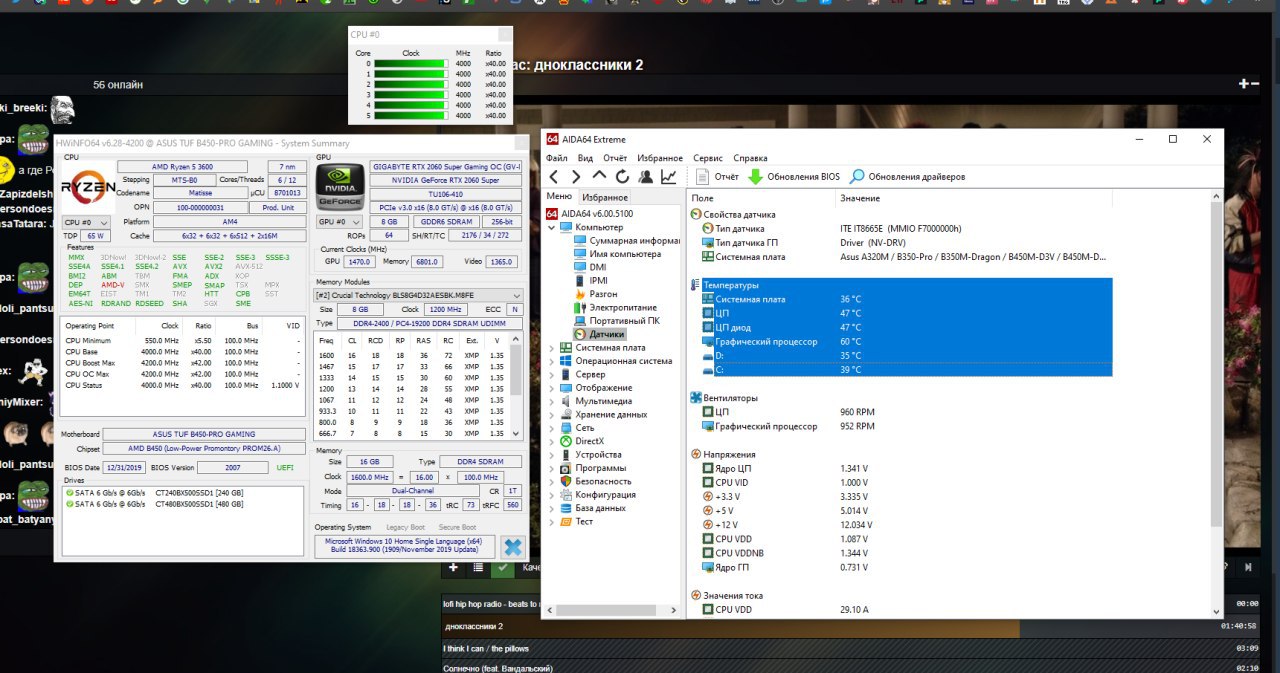Open the AIDA64 graph chart tool

[x=668, y=177]
